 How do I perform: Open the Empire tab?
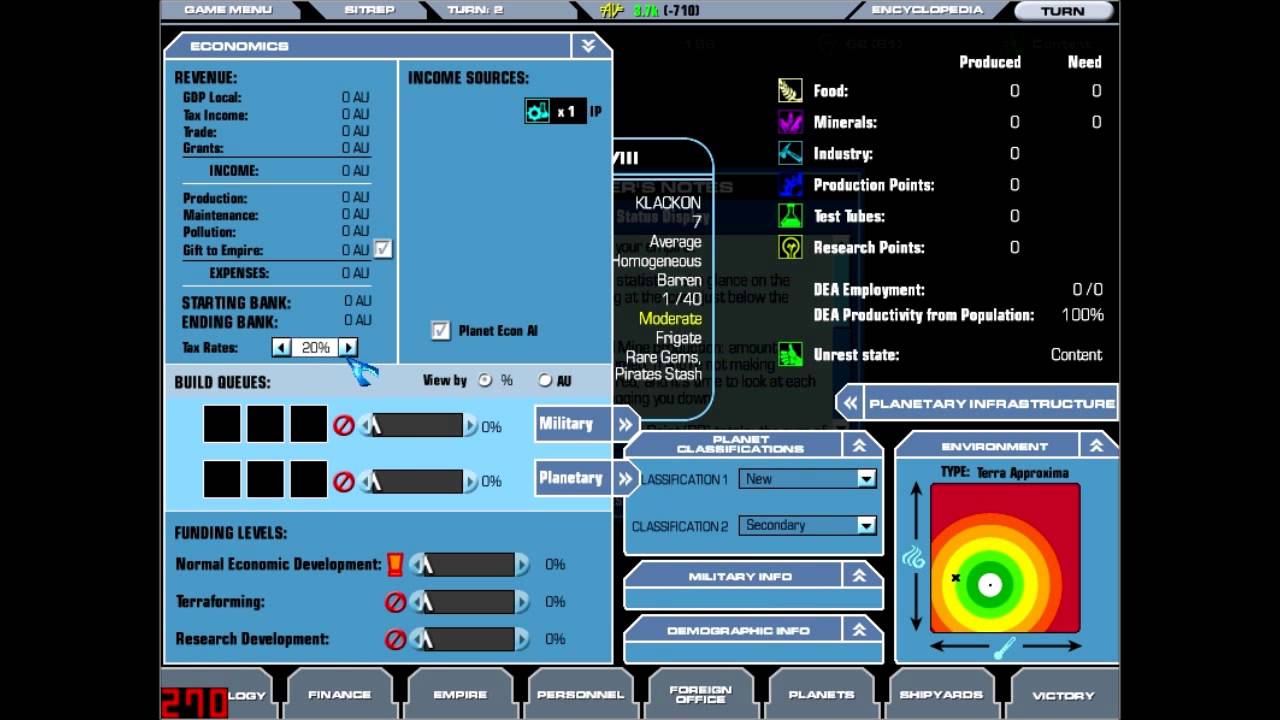[x=460, y=694]
